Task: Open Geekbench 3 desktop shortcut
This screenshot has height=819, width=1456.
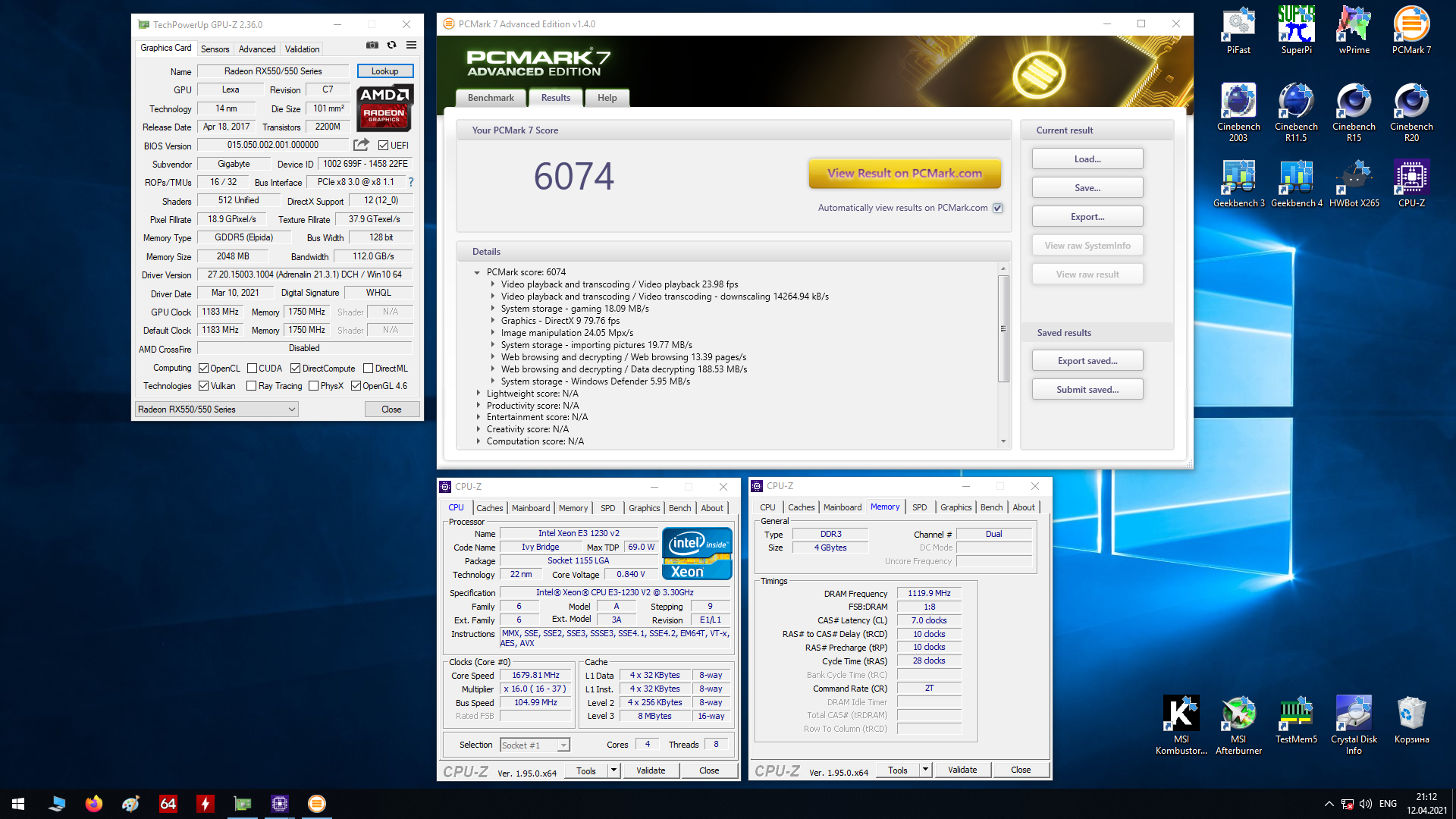Action: click(x=1238, y=184)
